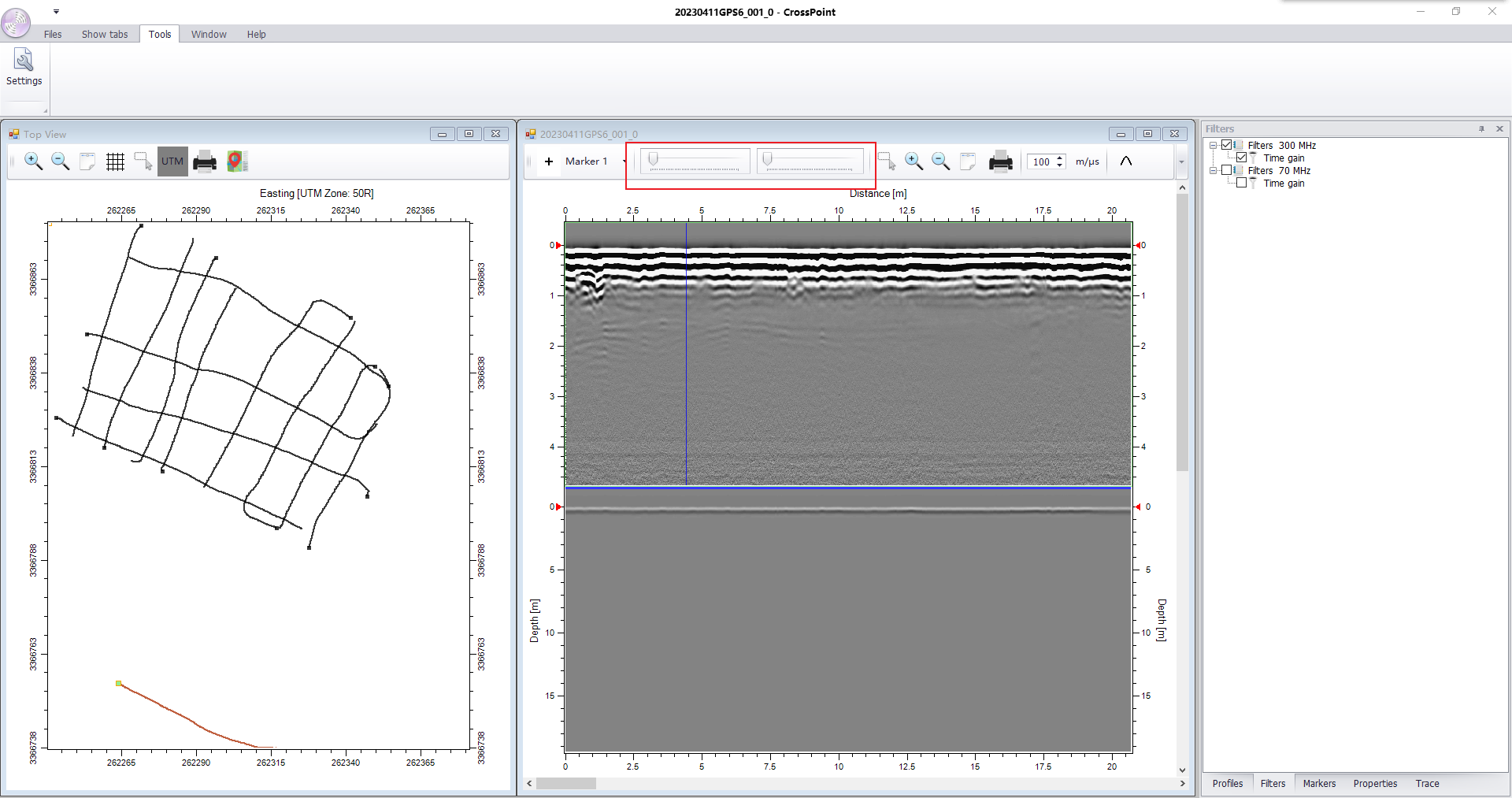Open the Marker 1 dropdown
This screenshot has width=1512, height=798.
pos(624,161)
